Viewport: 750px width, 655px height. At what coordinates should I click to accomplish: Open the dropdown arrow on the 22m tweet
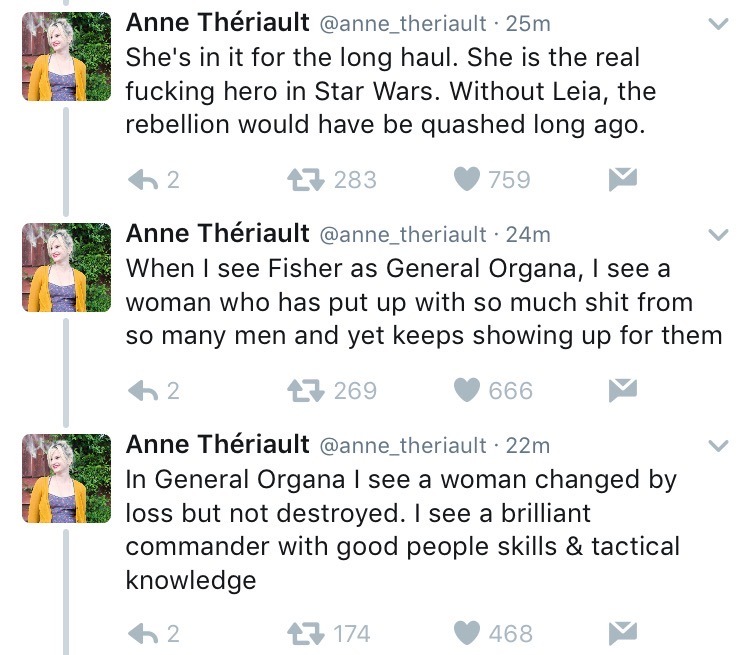717,445
